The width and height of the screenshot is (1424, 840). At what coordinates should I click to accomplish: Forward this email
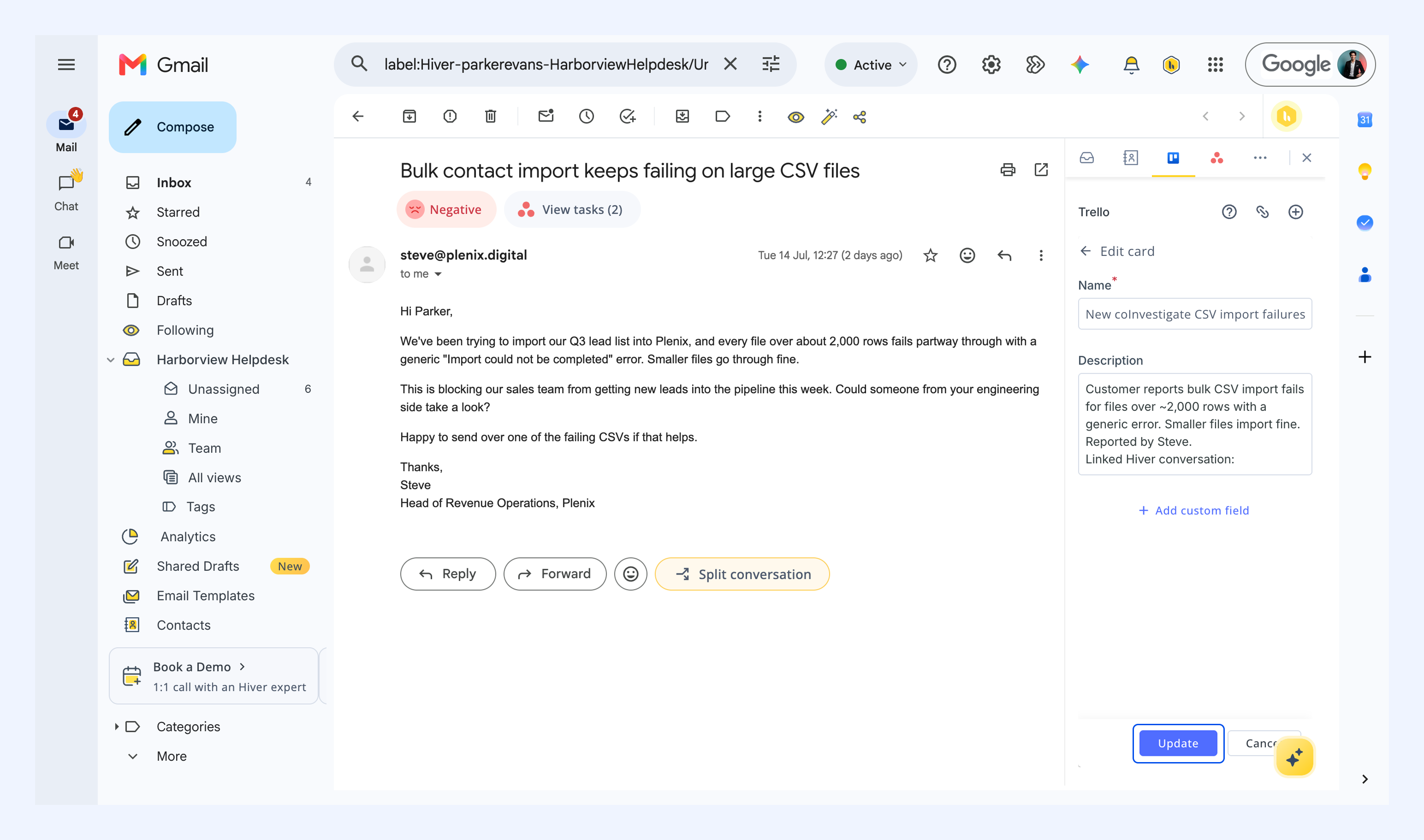pyautogui.click(x=555, y=574)
